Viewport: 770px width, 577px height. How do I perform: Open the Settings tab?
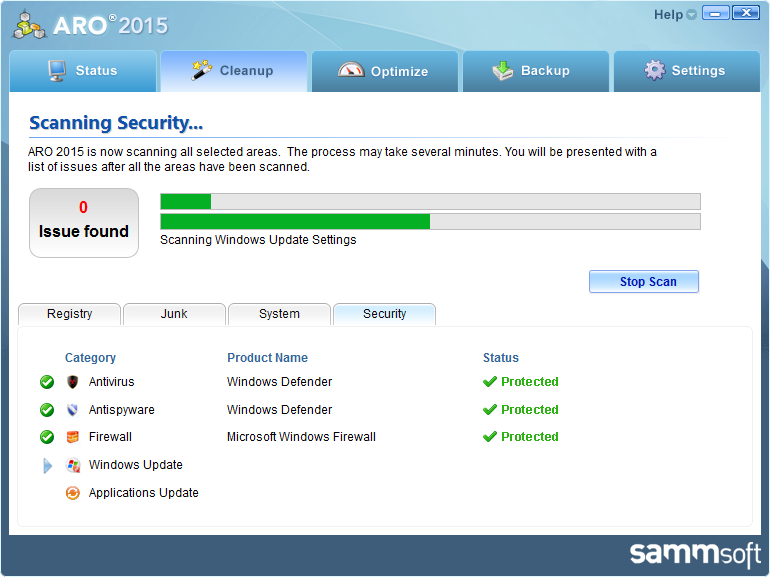click(686, 71)
